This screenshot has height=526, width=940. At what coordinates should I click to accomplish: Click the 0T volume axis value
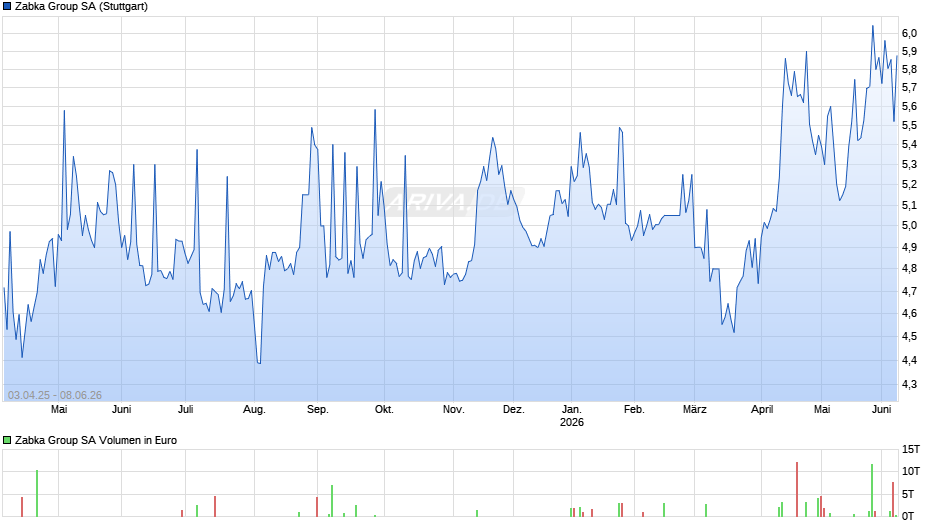coord(908,516)
